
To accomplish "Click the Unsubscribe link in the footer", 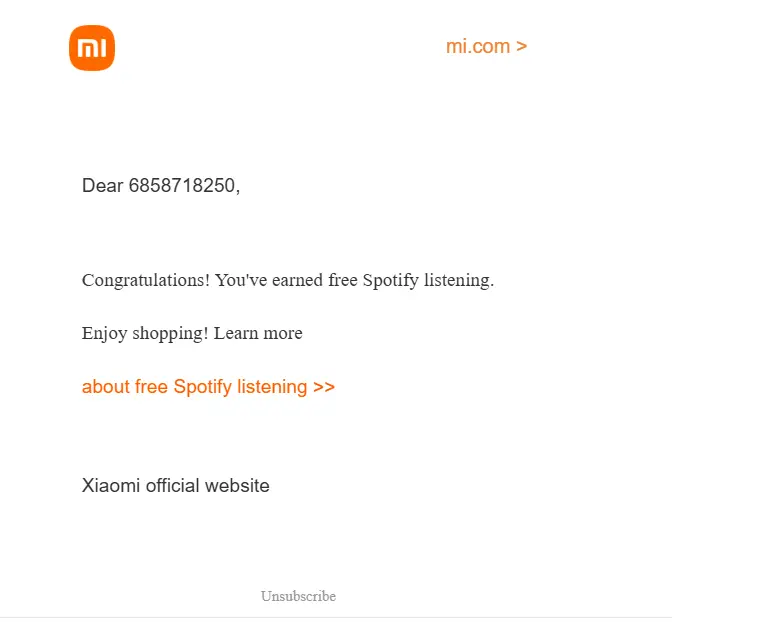I will (x=298, y=596).
